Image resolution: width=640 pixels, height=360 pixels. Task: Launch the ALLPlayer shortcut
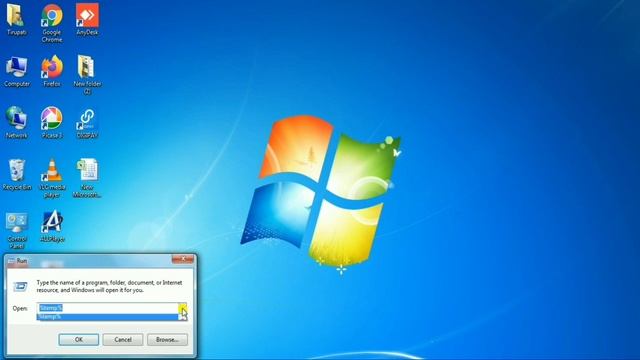52,227
